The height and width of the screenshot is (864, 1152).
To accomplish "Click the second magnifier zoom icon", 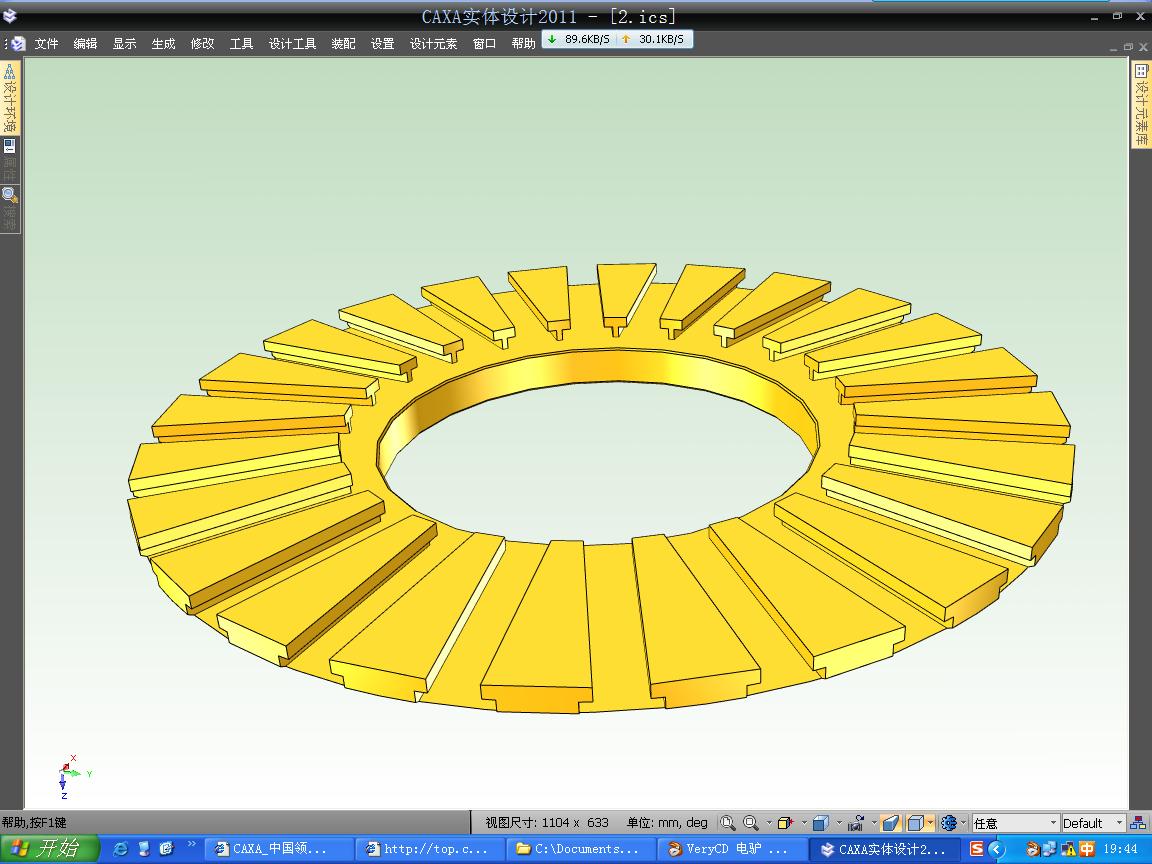I will [x=751, y=823].
